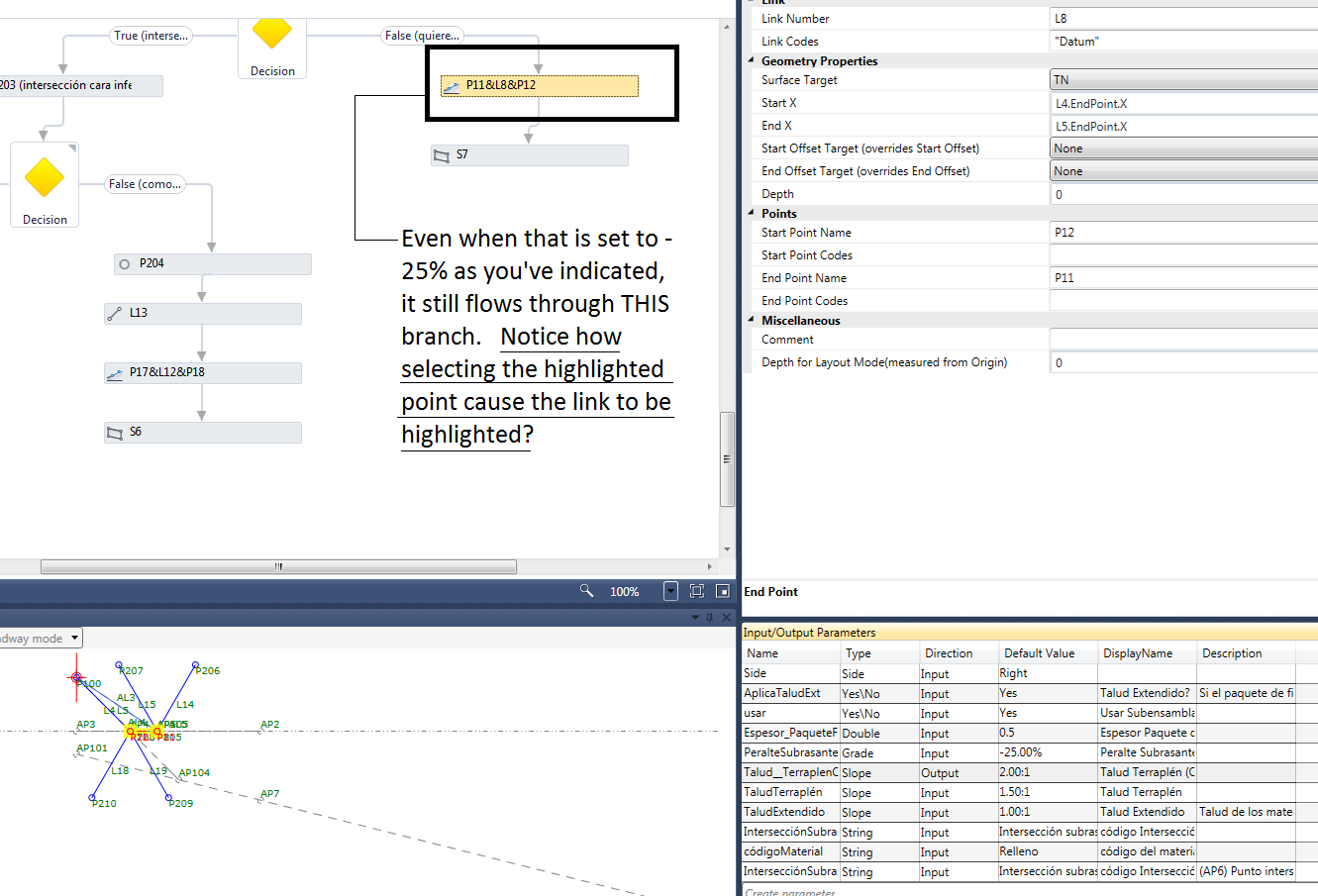Select the P17&L12&P18 link node

click(x=202, y=372)
